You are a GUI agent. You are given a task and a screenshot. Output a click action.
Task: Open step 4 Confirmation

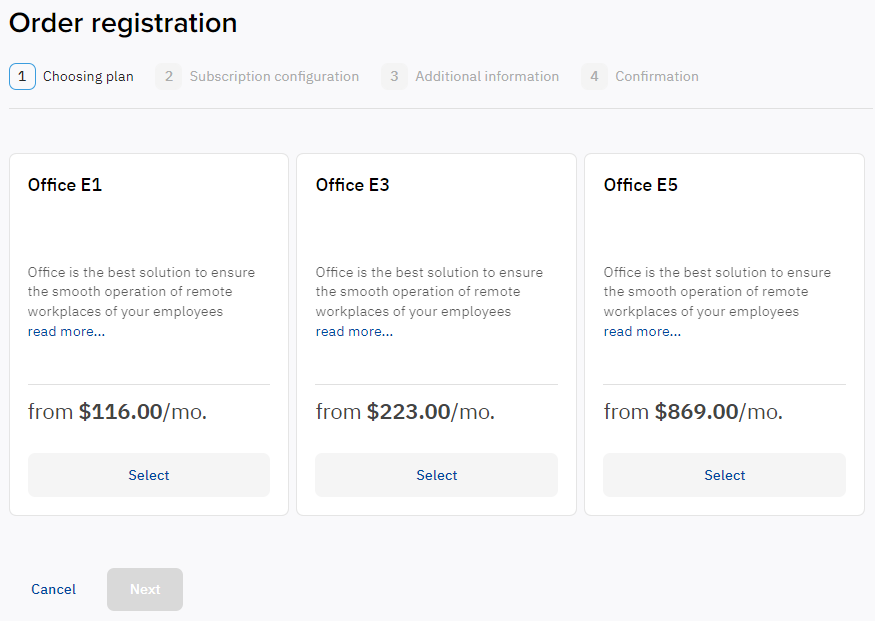[657, 76]
